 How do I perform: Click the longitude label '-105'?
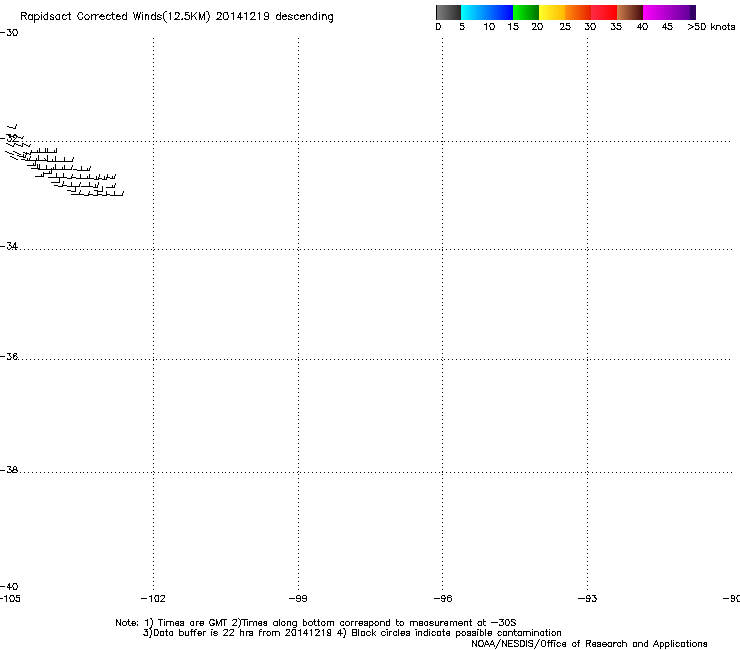pyautogui.click(x=10, y=599)
